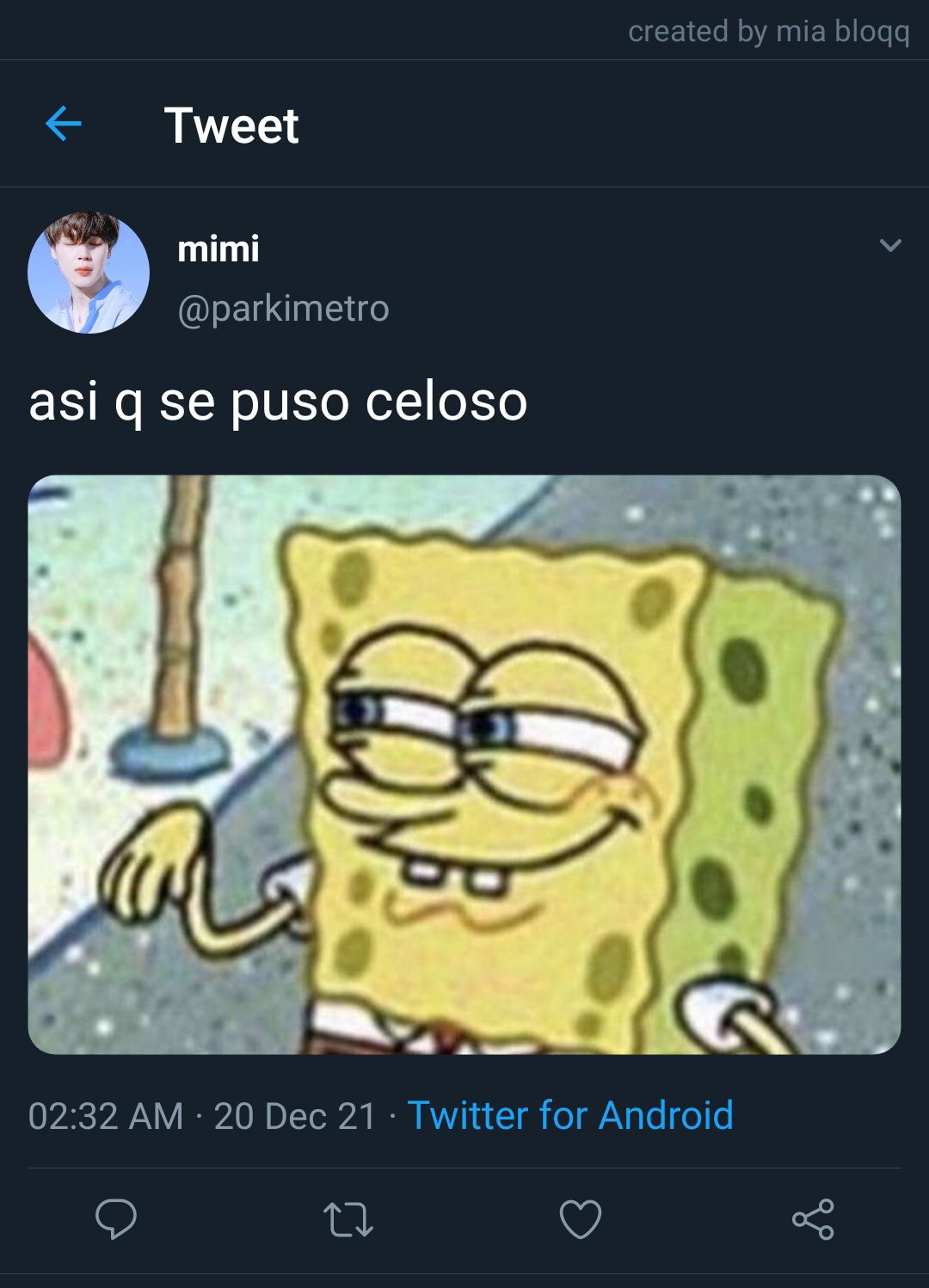Open the Twitter for Android link
The image size is (929, 1288).
[569, 1115]
